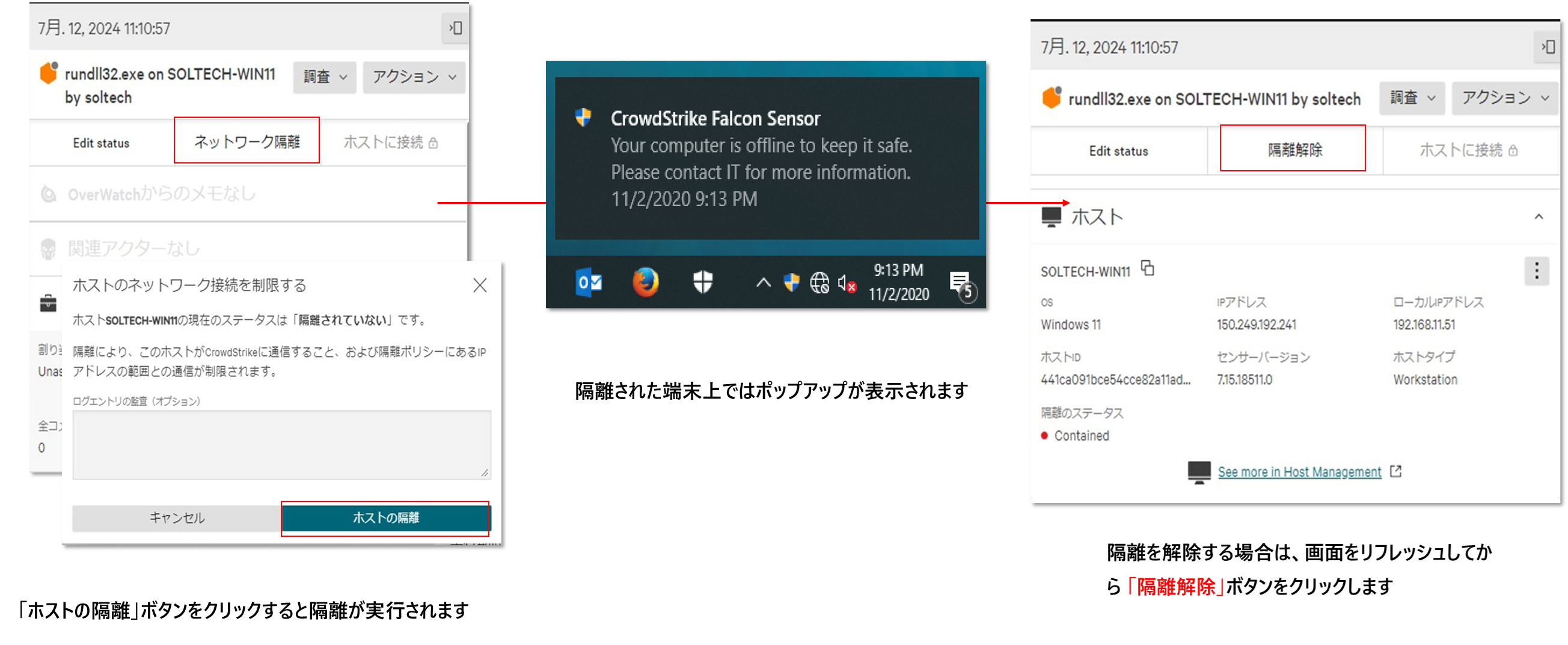The width and height of the screenshot is (1568, 645).
Task: Click the CrowdStrike Falcon Sensor notification popup
Action: [767, 158]
